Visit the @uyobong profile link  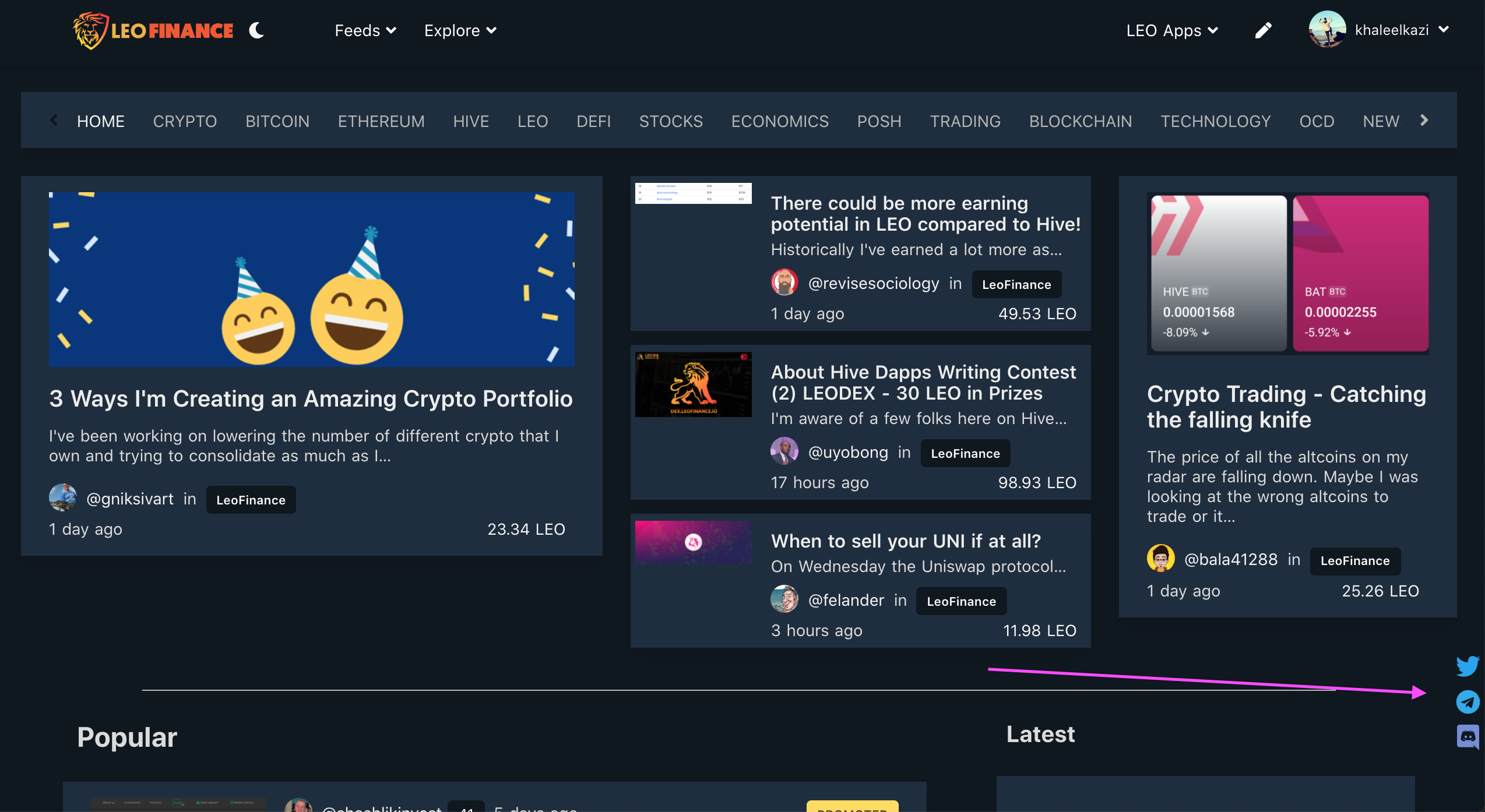pyautogui.click(x=848, y=453)
